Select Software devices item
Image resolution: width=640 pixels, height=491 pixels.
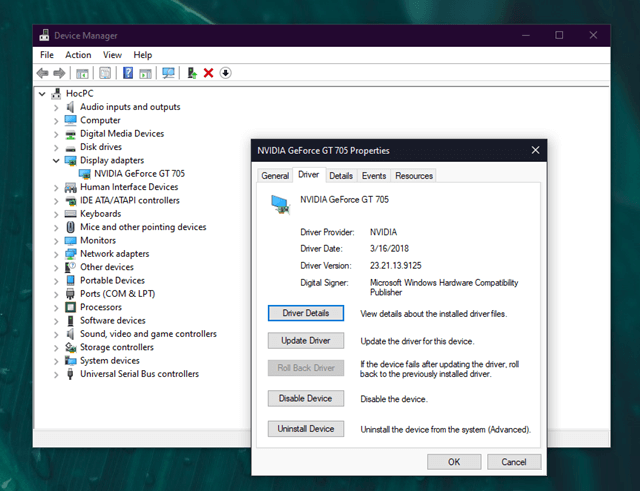point(113,320)
